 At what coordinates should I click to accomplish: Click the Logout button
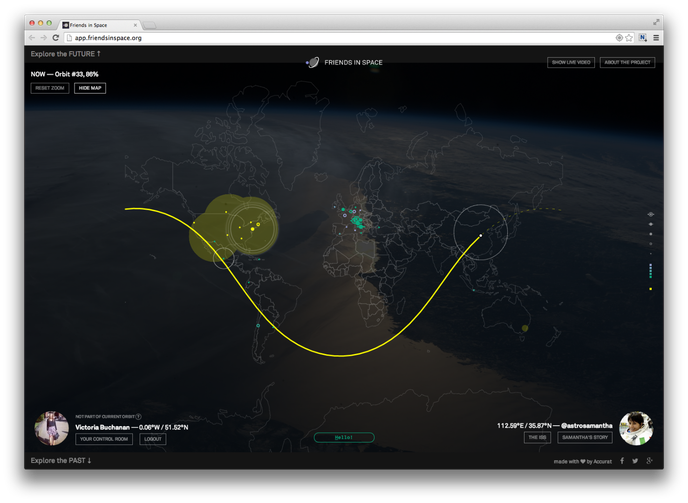click(x=153, y=439)
